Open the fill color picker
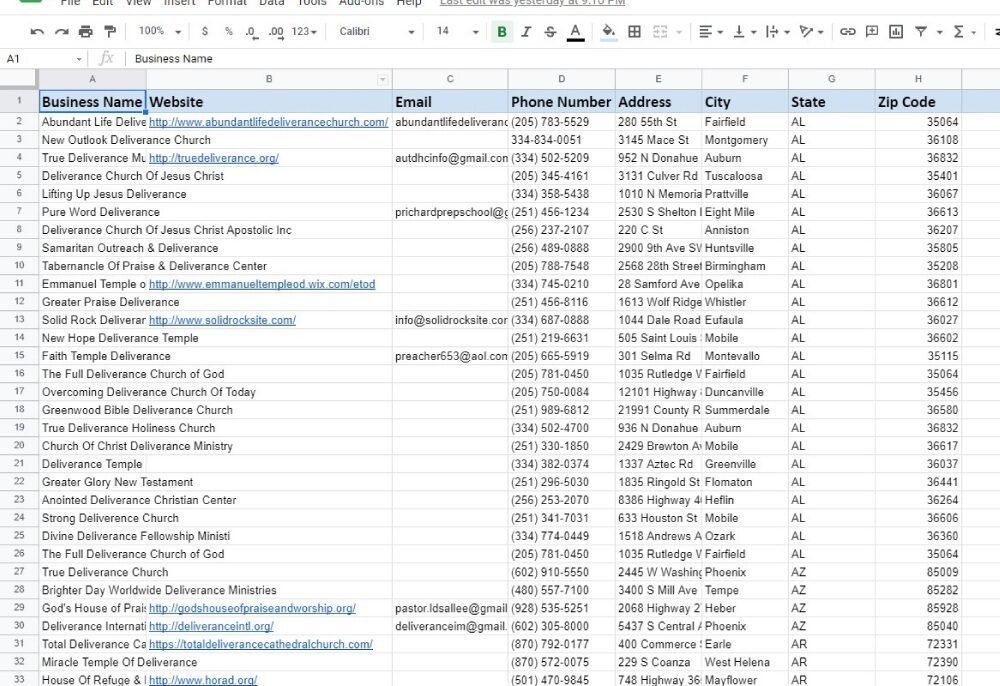The image size is (1000, 686). tap(608, 32)
